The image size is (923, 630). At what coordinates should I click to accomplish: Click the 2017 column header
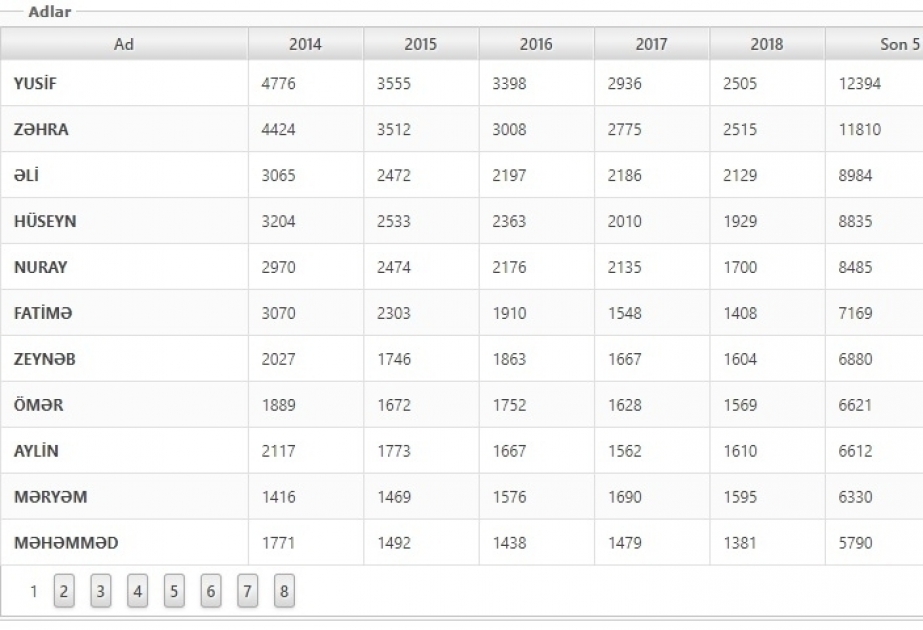pyautogui.click(x=652, y=44)
